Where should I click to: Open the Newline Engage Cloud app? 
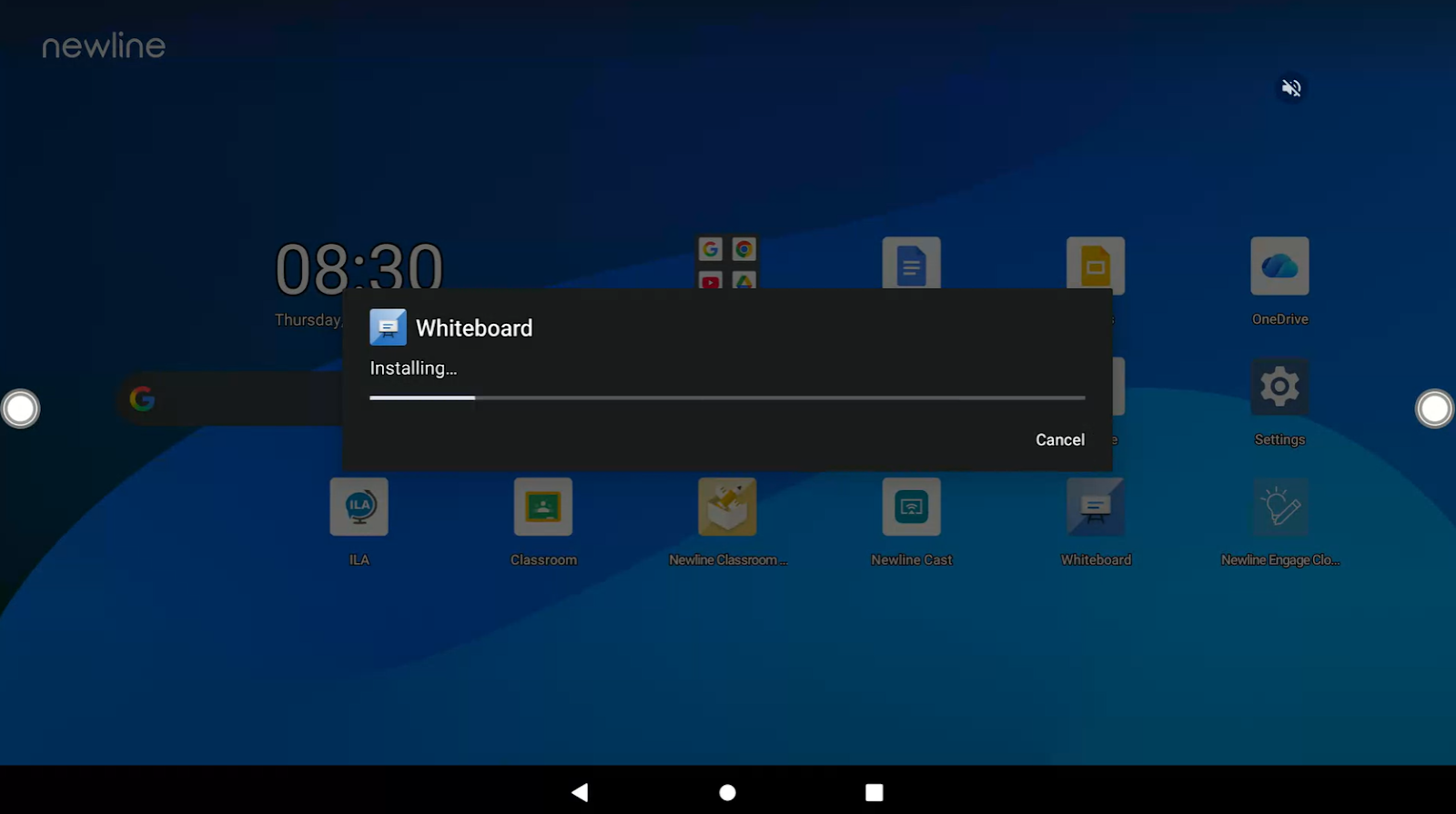click(x=1279, y=507)
